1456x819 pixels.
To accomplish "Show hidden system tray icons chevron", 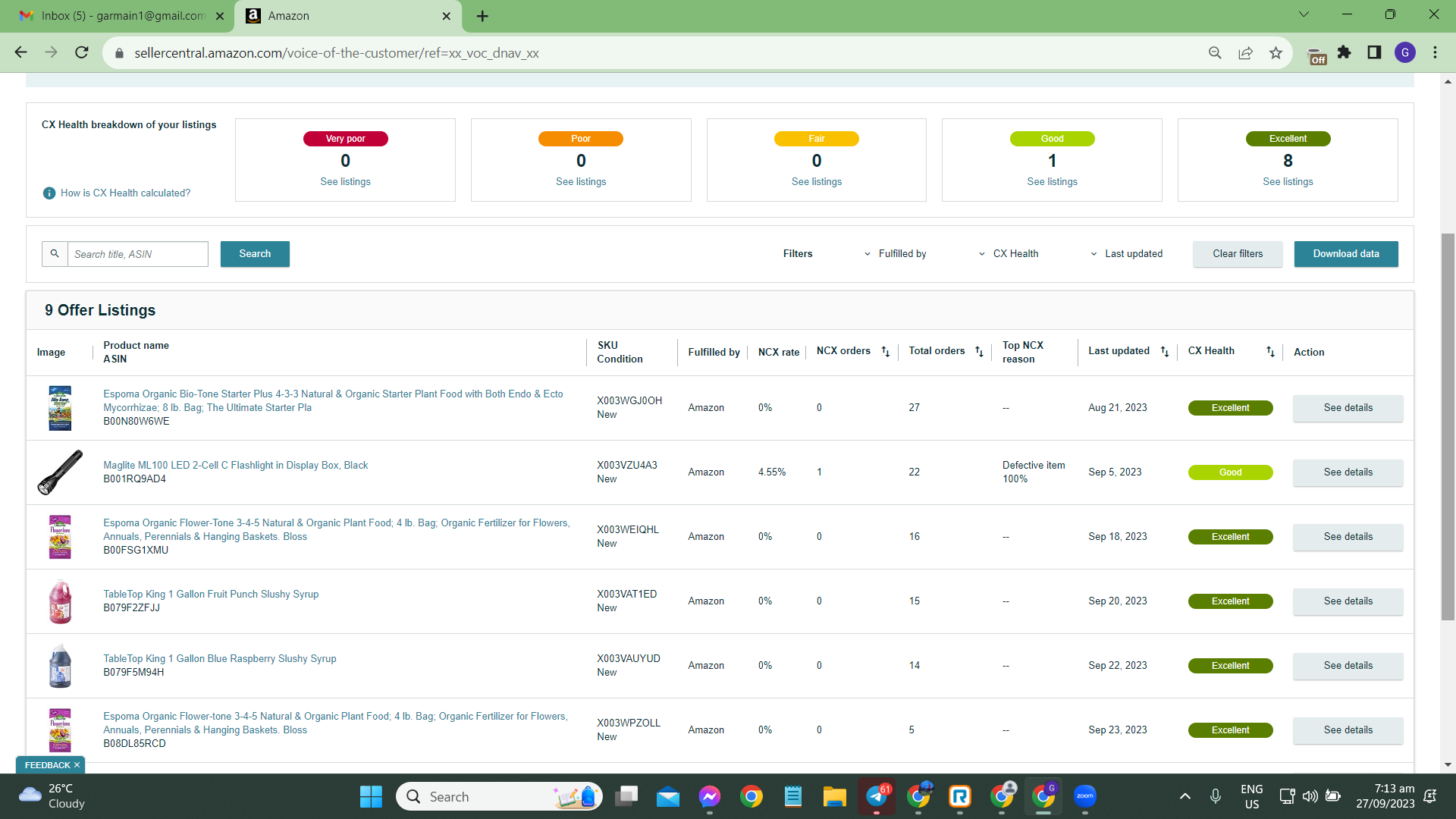I will [1185, 796].
